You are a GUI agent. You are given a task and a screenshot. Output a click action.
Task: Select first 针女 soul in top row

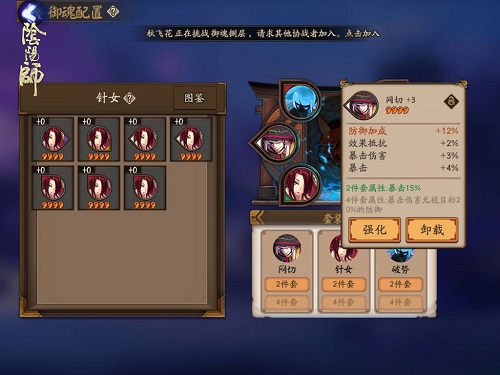[53, 139]
